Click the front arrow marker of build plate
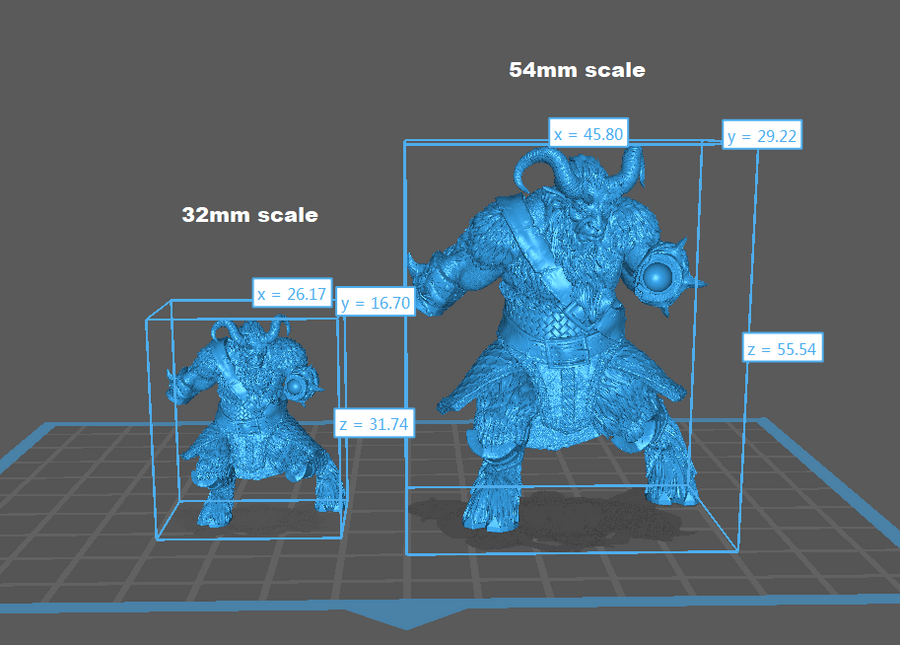Image resolution: width=900 pixels, height=645 pixels. point(406,621)
